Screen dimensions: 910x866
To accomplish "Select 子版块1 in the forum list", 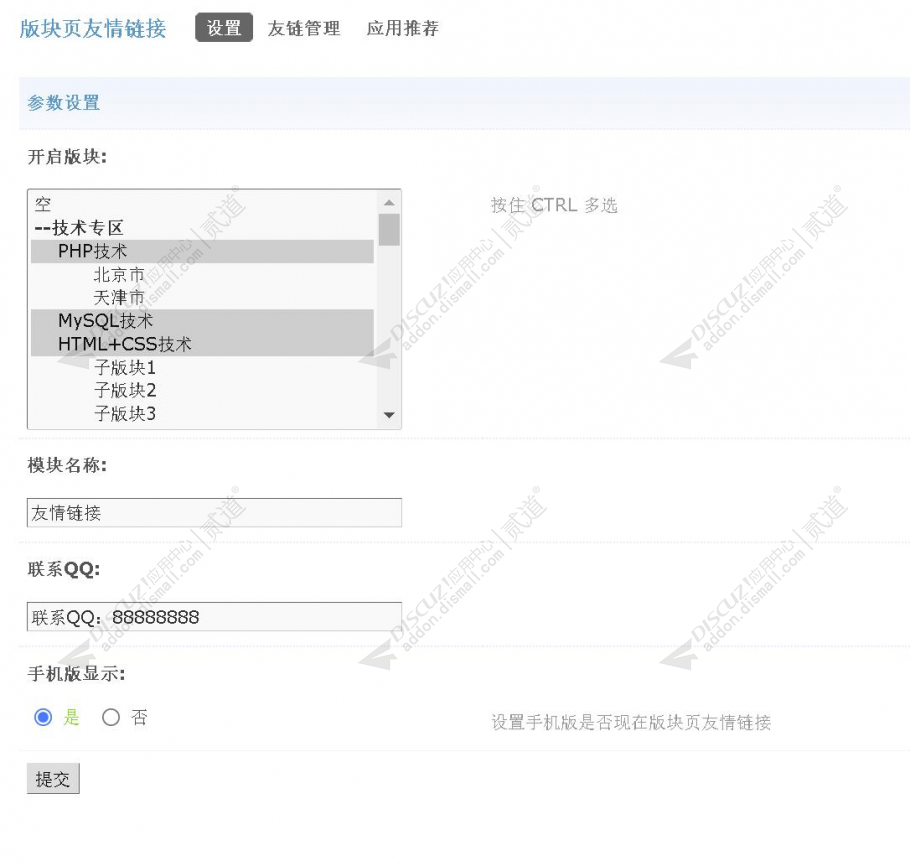I will click(202, 367).
